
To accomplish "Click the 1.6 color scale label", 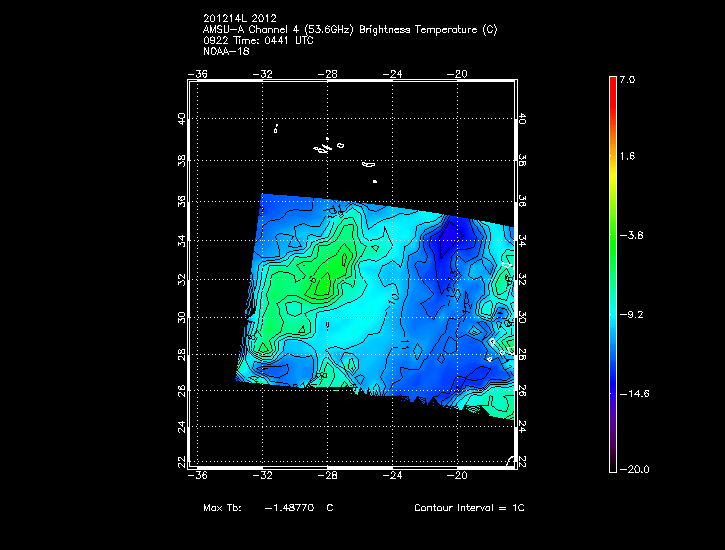I will (626, 157).
